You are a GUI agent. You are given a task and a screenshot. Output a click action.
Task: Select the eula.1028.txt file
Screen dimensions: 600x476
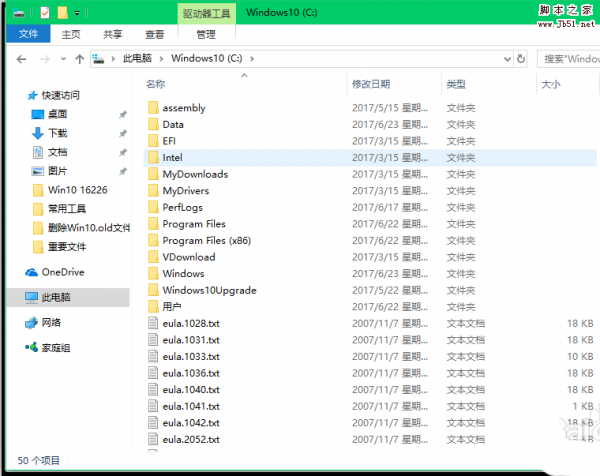coord(190,323)
